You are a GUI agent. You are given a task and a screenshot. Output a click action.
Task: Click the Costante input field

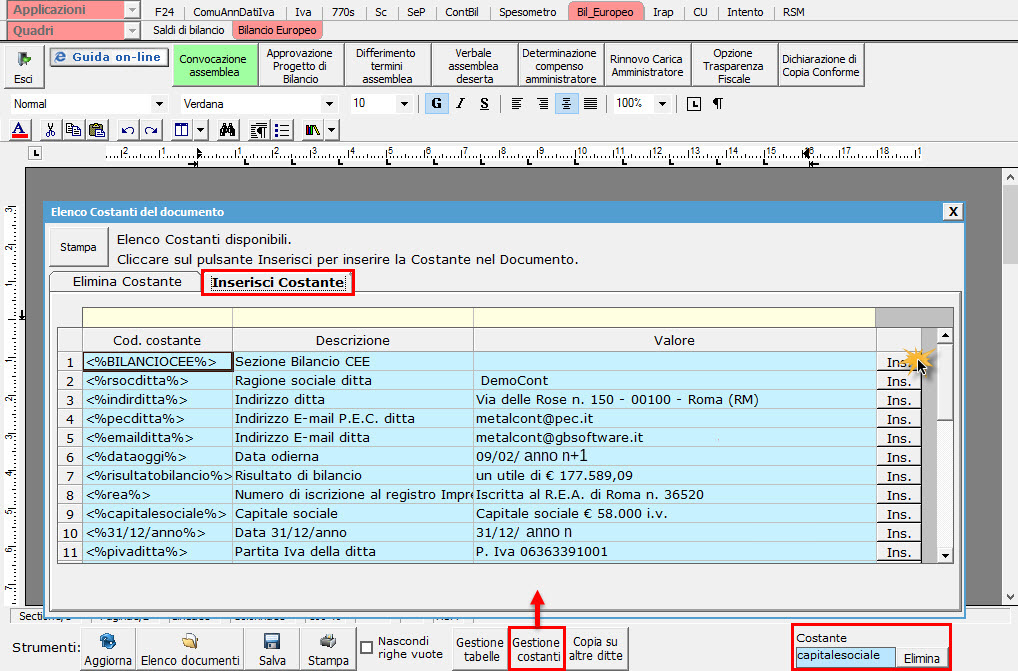pyautogui.click(x=845, y=656)
